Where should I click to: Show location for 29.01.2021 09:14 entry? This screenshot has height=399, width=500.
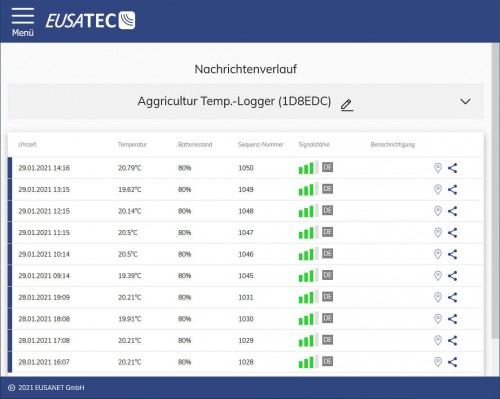point(438,276)
